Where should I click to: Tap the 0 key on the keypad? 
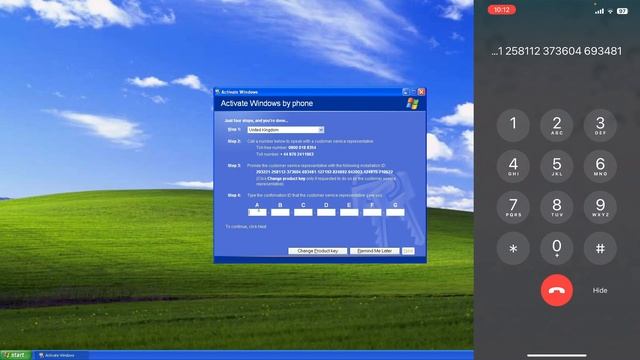[557, 248]
